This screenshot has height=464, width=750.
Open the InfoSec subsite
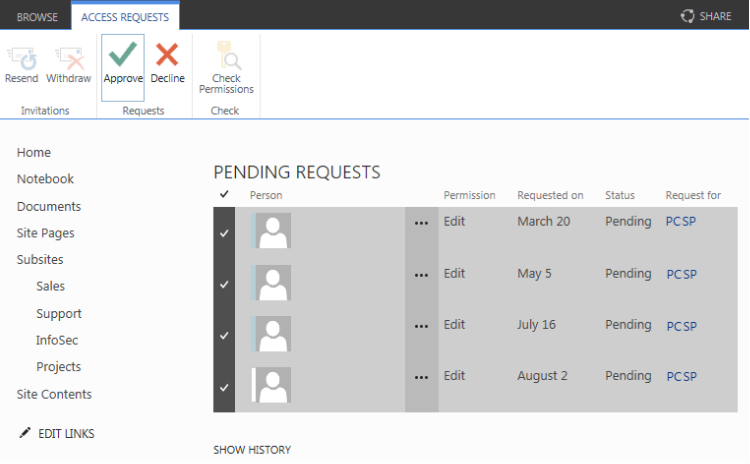57,340
